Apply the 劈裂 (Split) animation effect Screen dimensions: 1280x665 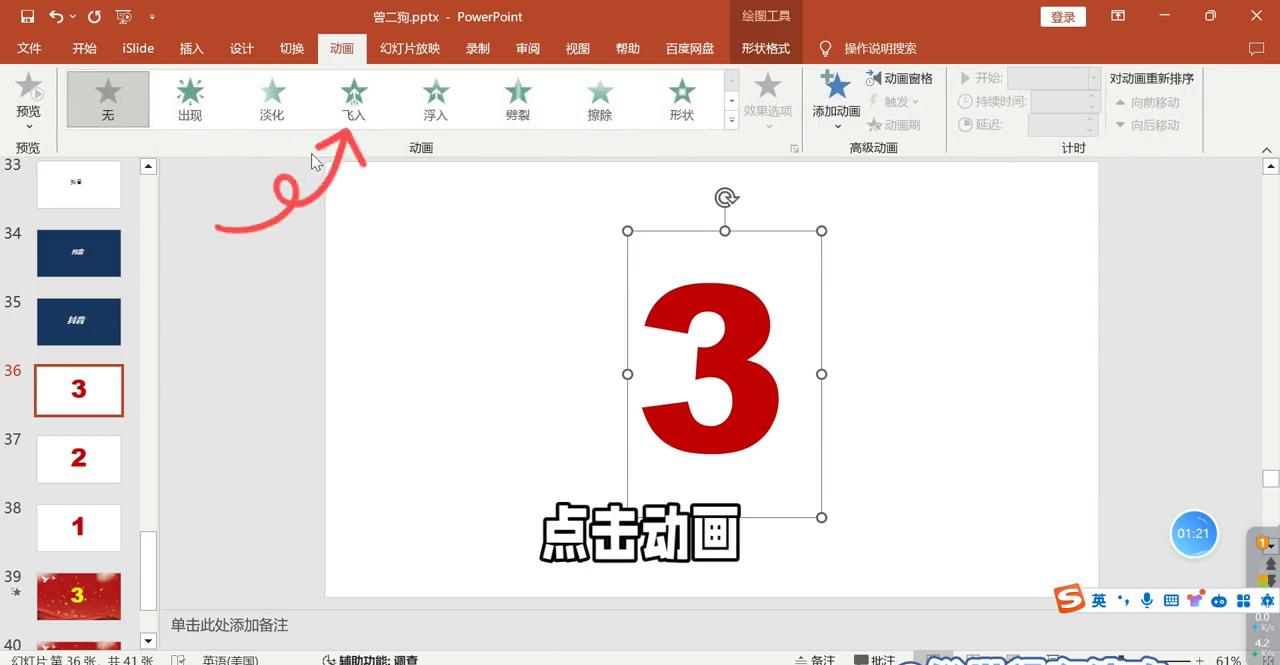click(518, 98)
